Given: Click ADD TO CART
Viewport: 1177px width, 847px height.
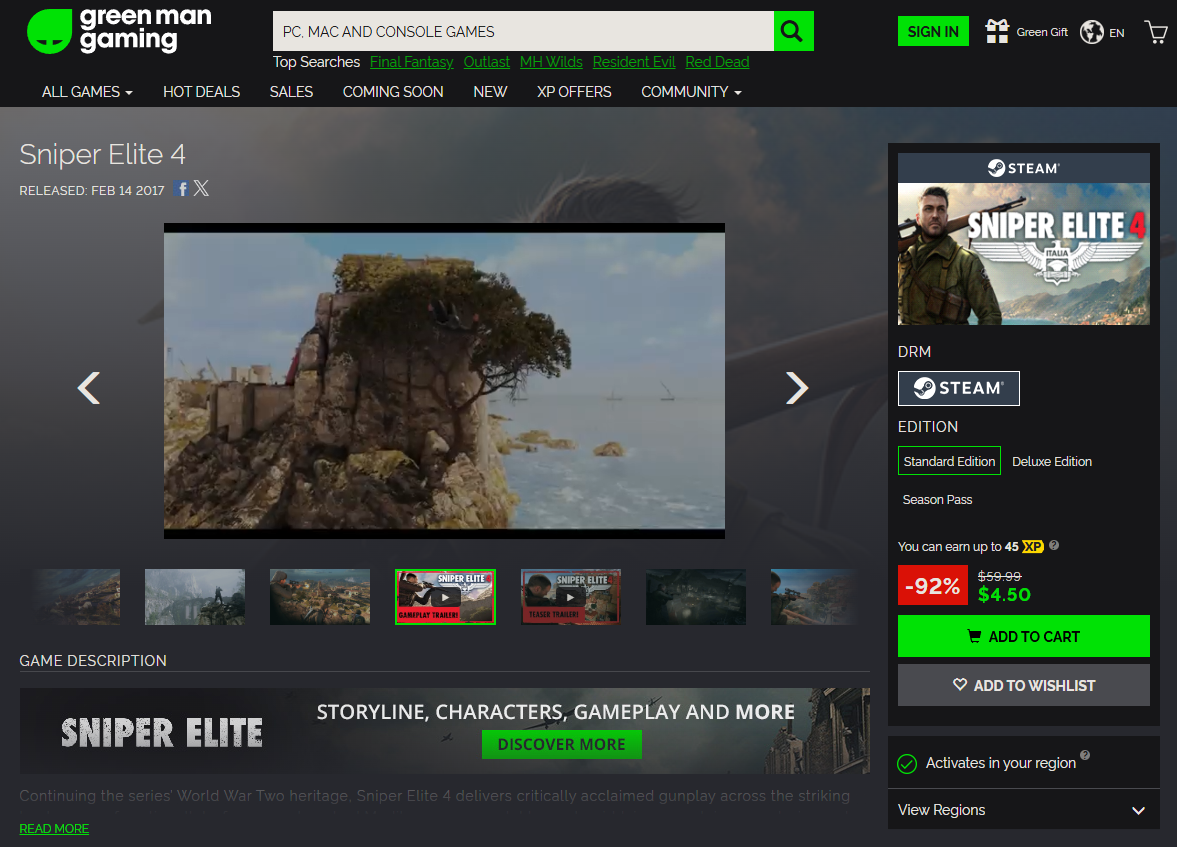Looking at the screenshot, I should click(x=1023, y=636).
